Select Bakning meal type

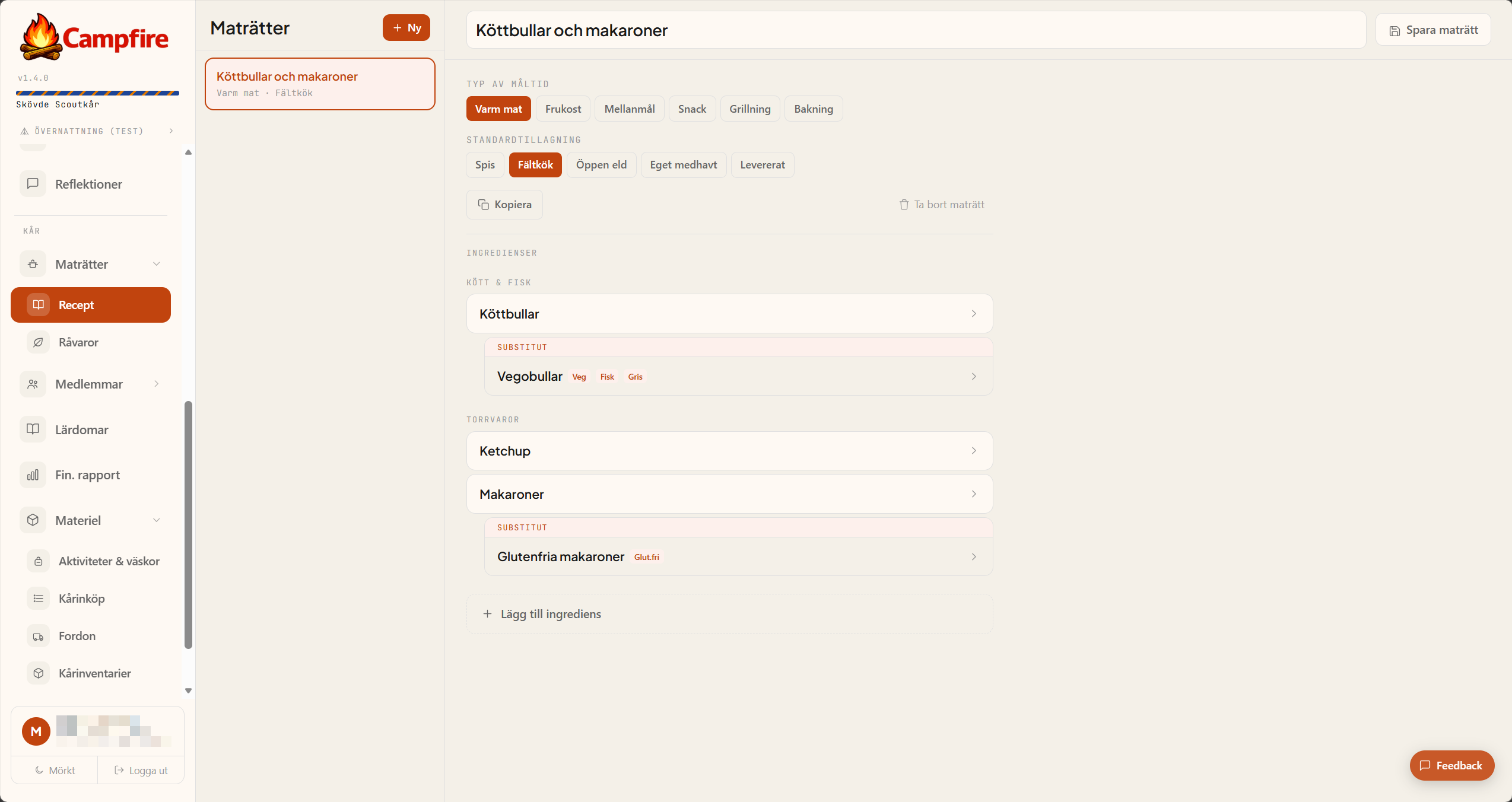coord(814,109)
